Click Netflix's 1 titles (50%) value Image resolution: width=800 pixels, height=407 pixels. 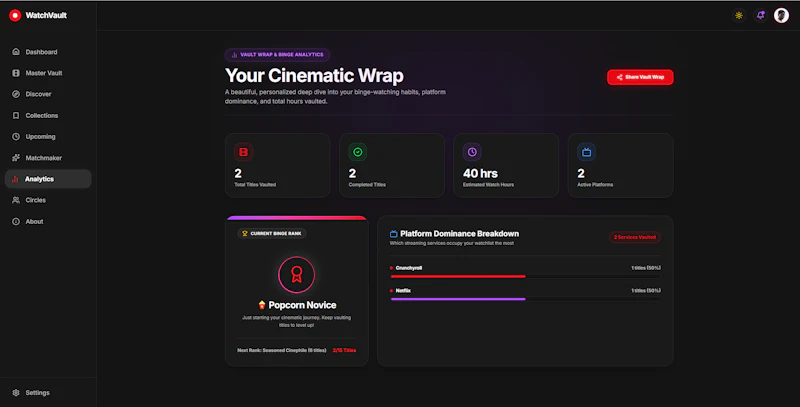point(646,290)
